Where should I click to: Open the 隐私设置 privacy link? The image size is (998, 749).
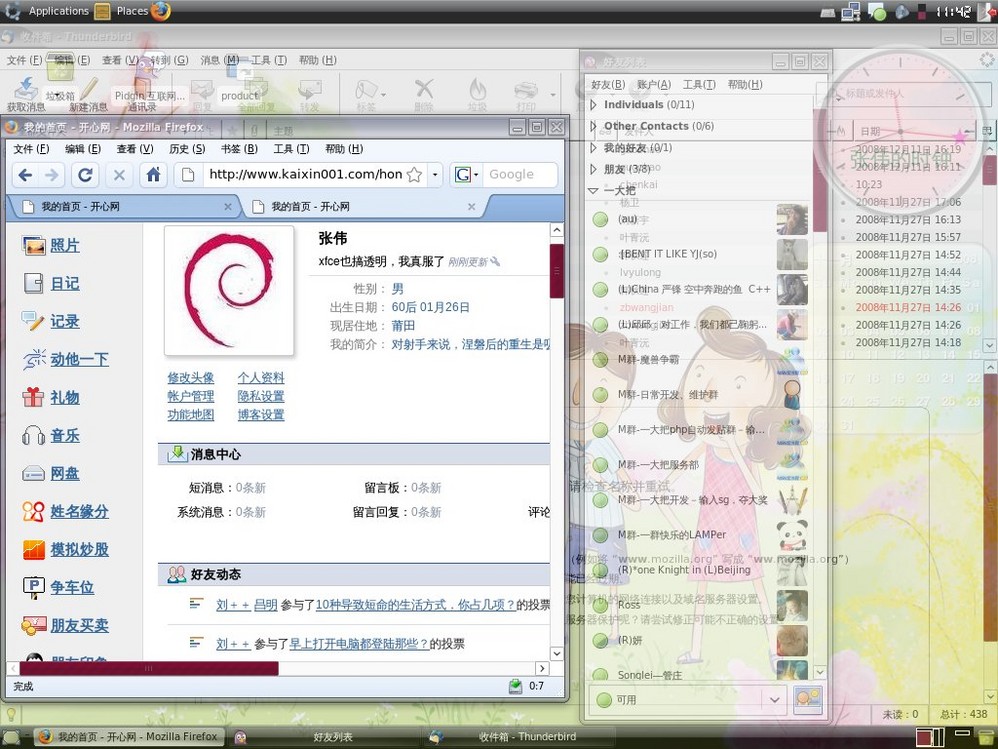pos(261,396)
